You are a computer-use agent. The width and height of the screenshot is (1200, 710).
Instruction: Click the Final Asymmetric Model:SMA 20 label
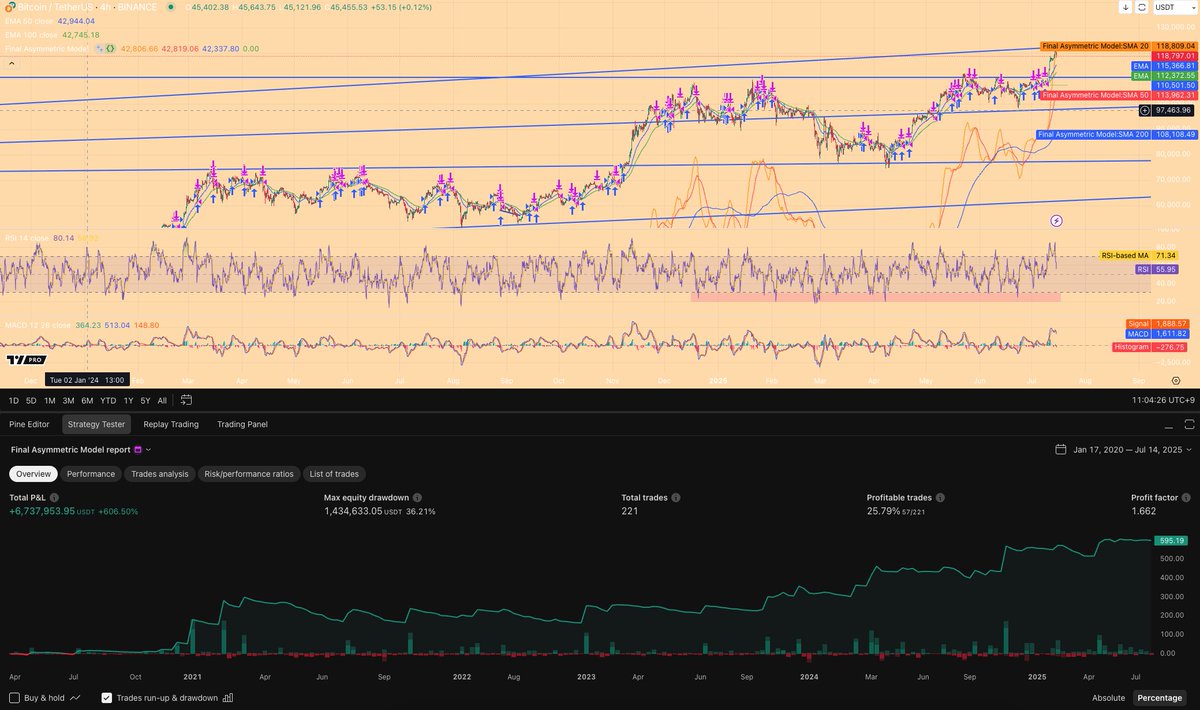point(1095,46)
